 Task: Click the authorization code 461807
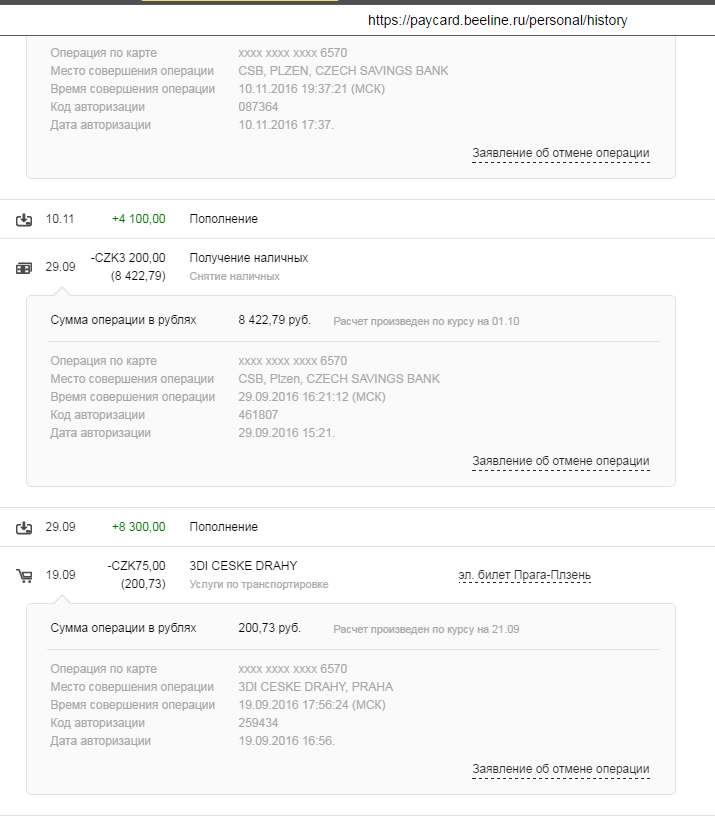258,415
